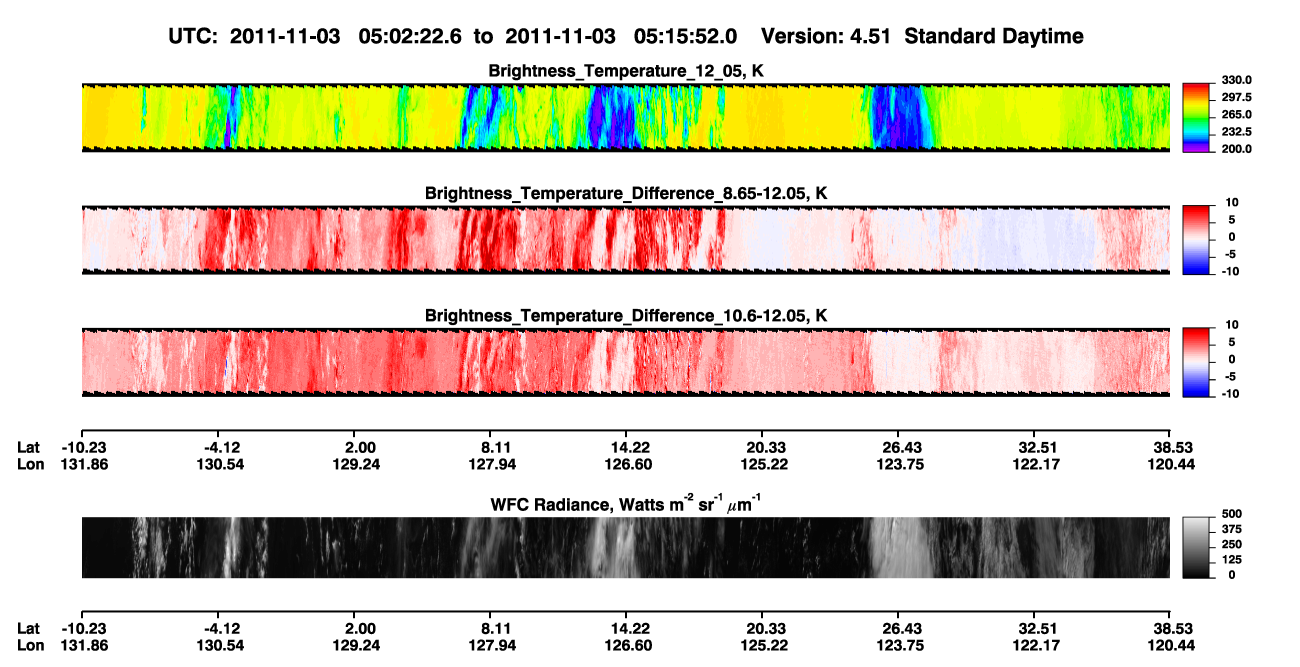Click upper axis latitude value 8.11

click(x=490, y=447)
